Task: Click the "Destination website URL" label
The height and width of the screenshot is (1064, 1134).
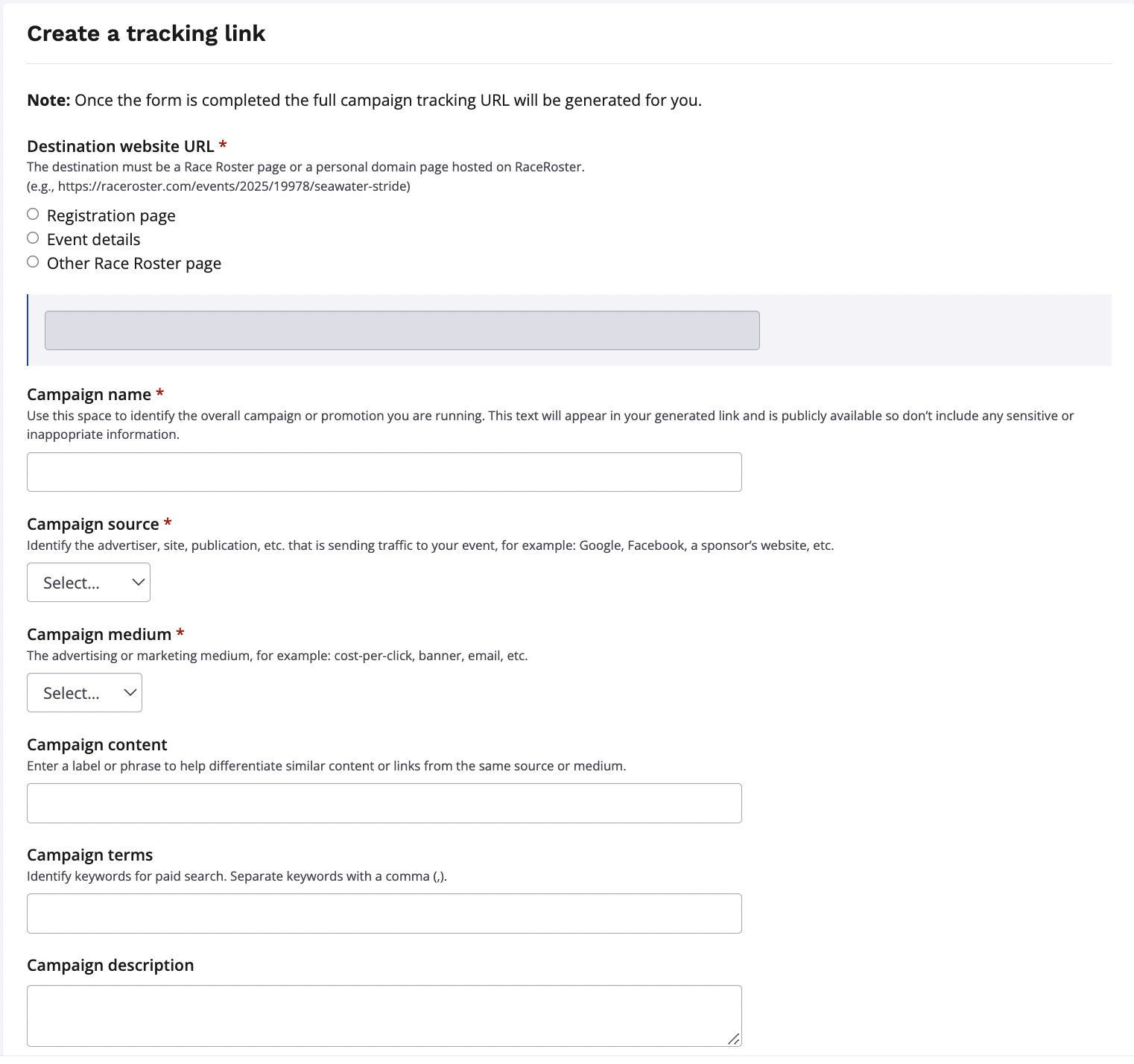Action: pyautogui.click(x=120, y=147)
